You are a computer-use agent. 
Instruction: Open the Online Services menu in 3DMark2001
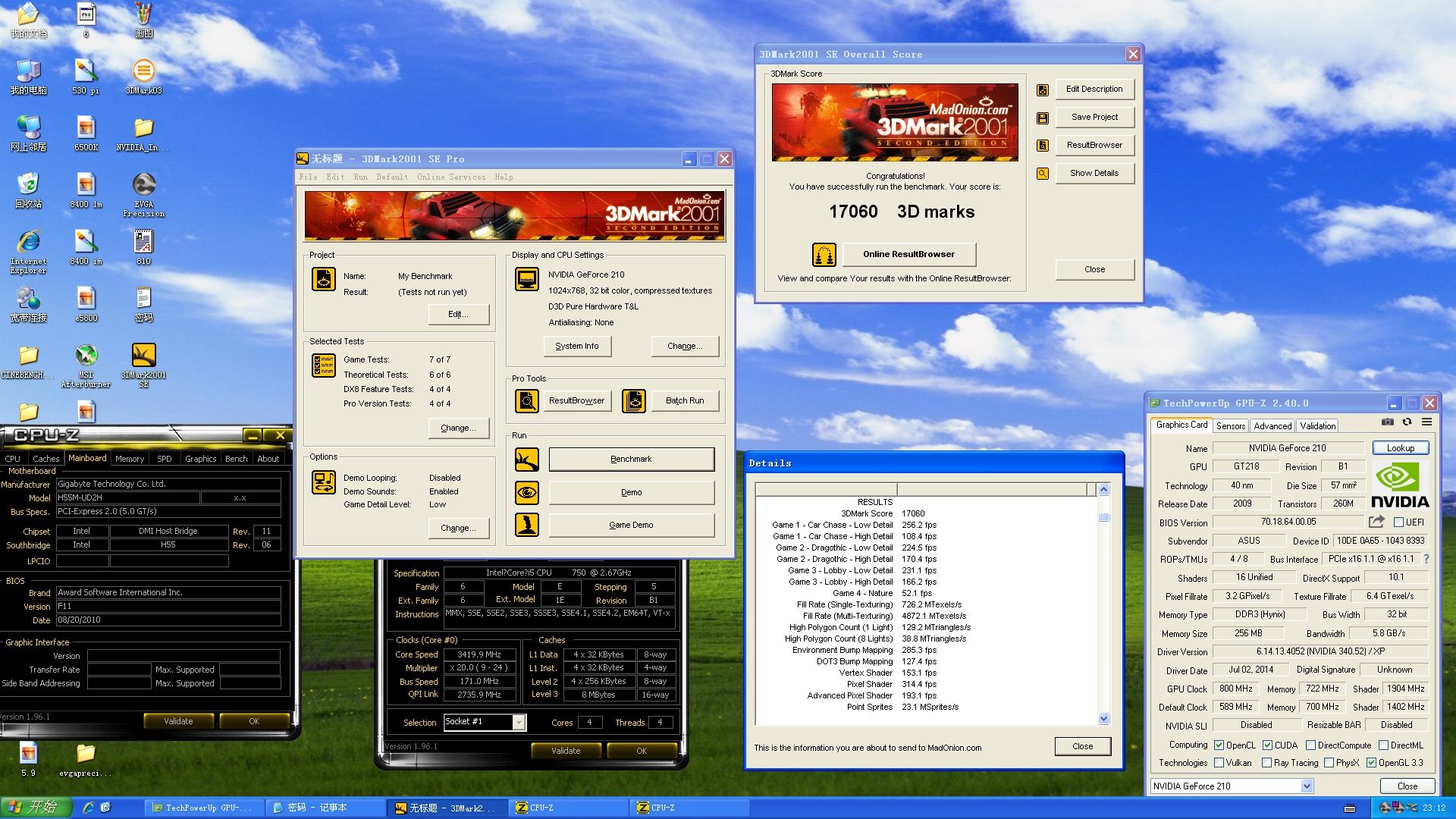pos(451,177)
